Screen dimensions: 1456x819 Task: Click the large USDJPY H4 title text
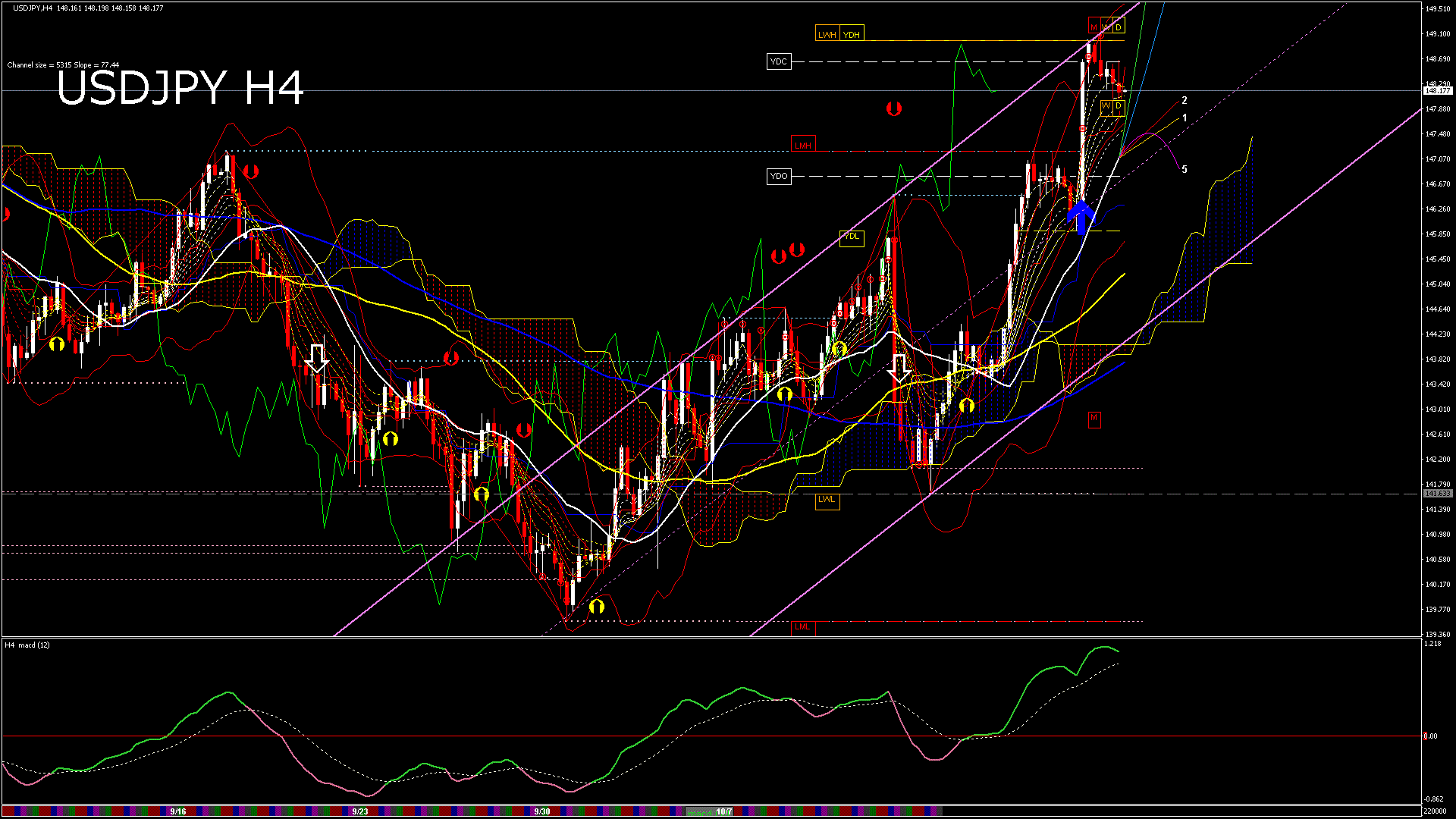coord(180,89)
